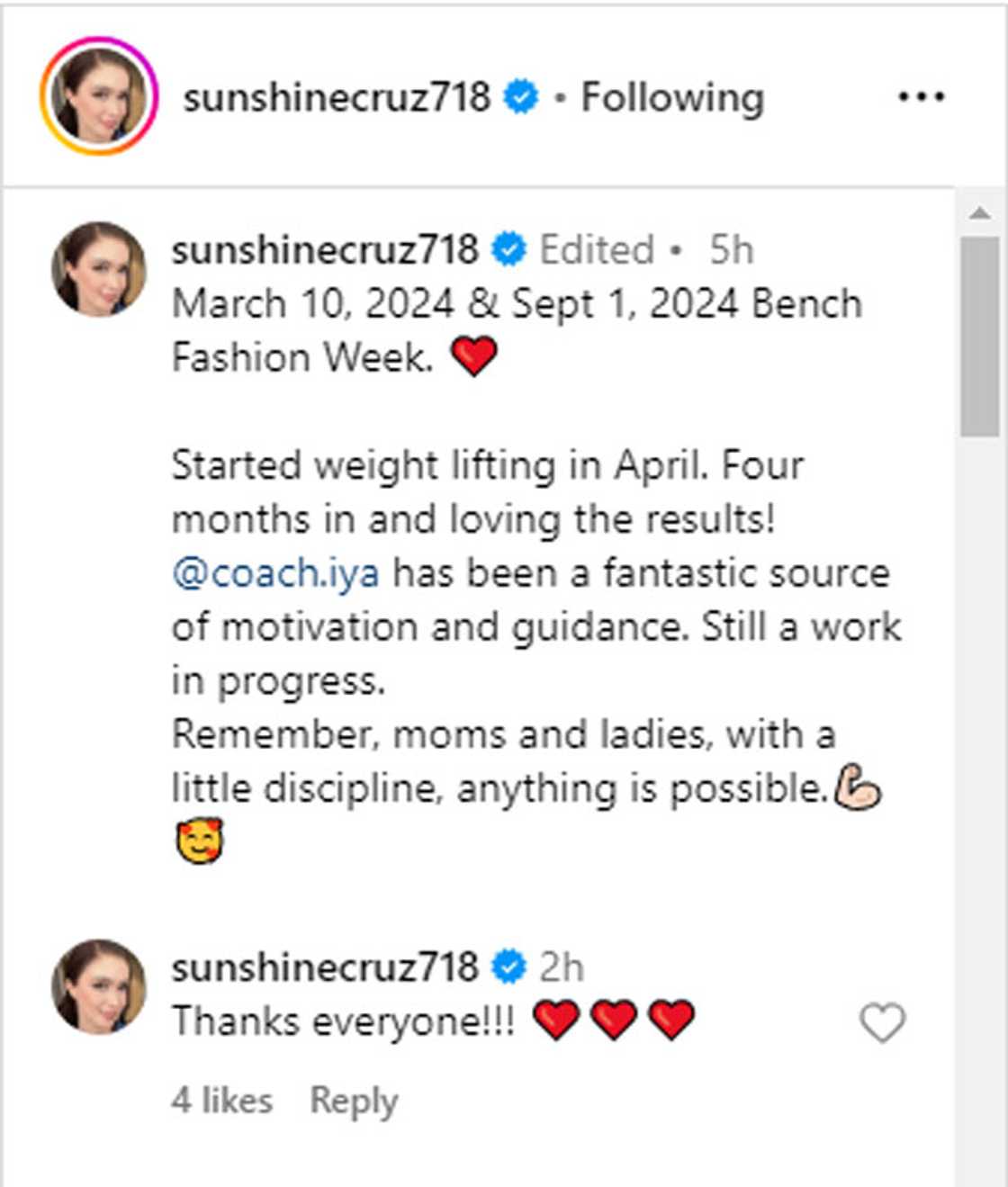Click Reply under the comment
The image size is (1008, 1187).
[353, 1099]
